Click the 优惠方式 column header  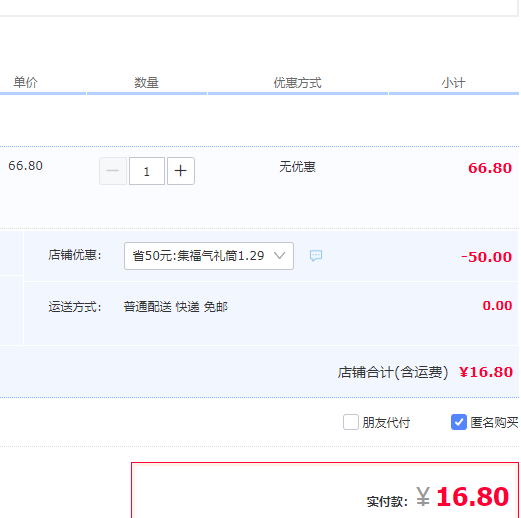(x=297, y=83)
